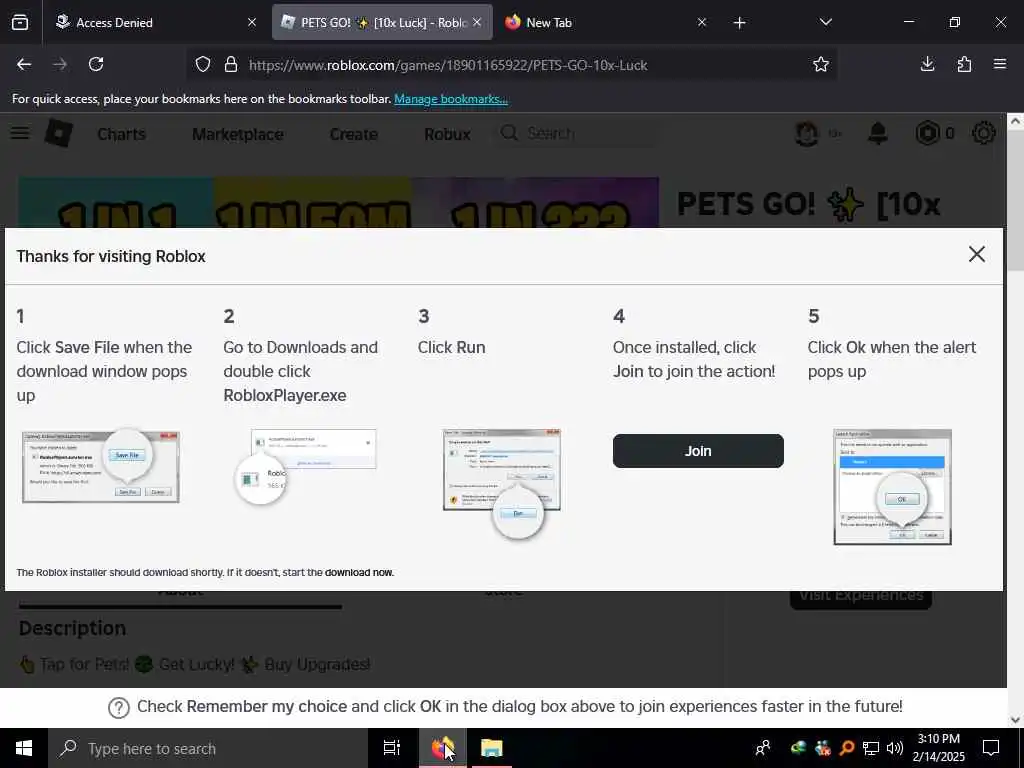The width and height of the screenshot is (1024, 768).
Task: Open a new browser tab with plus button
Action: (739, 23)
